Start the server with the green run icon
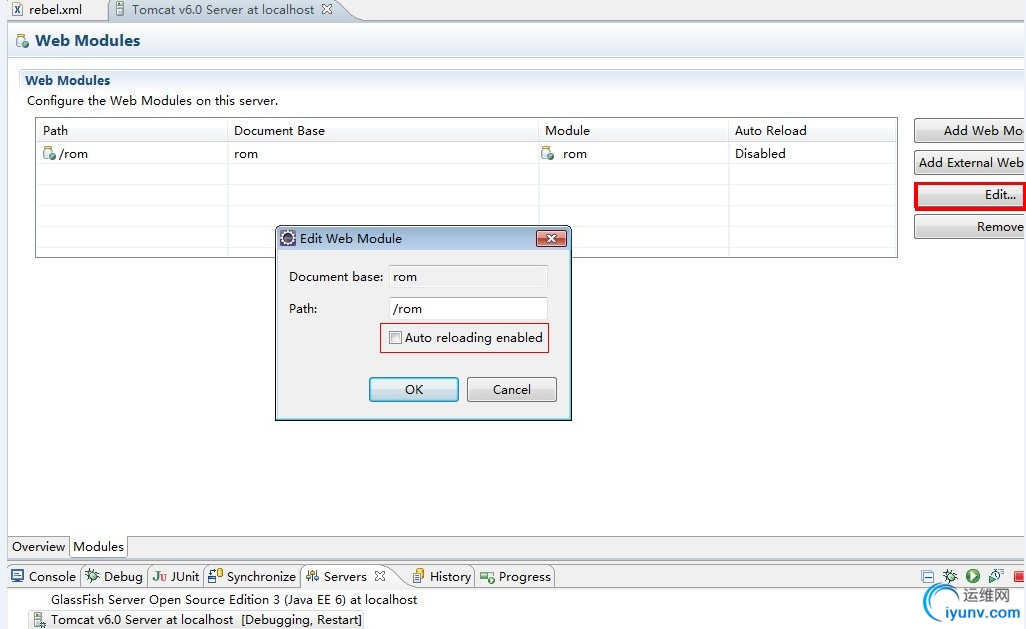 [x=973, y=576]
